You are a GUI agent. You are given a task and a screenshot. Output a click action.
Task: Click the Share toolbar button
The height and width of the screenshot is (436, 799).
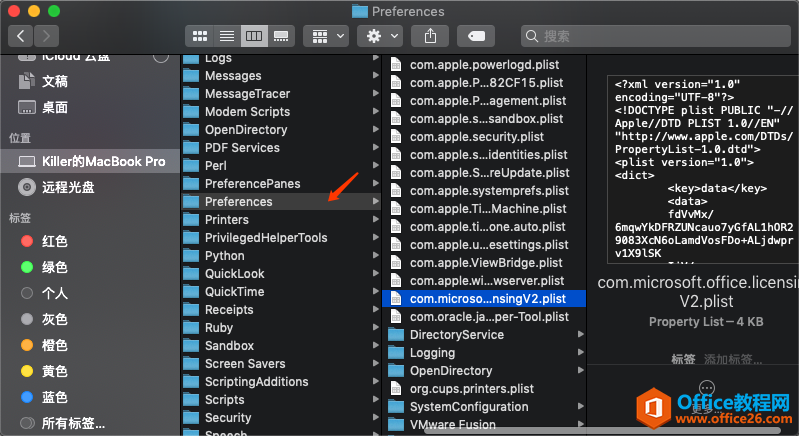pyautogui.click(x=431, y=36)
